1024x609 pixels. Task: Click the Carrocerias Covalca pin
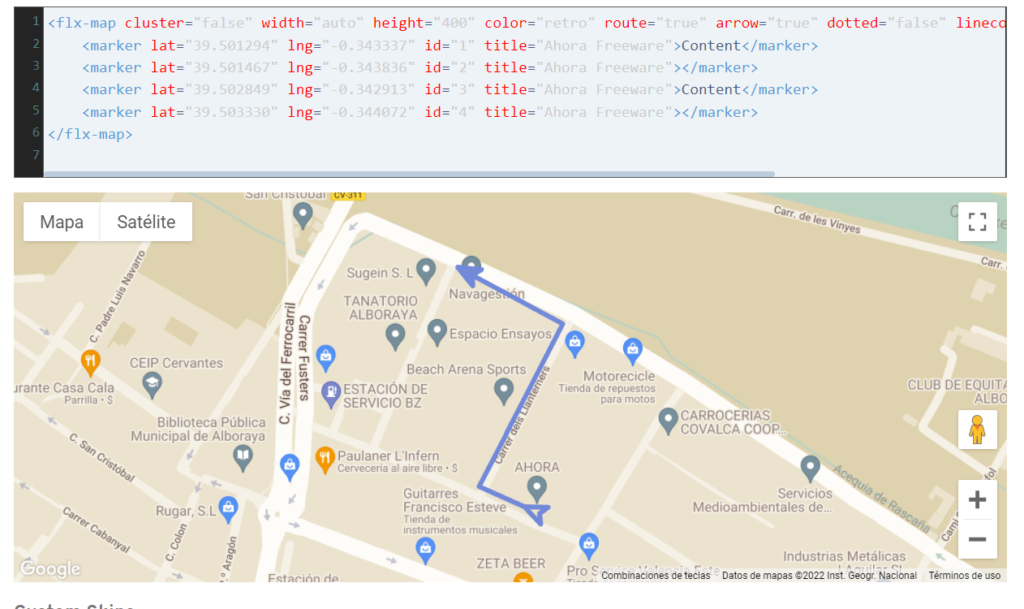pos(668,421)
